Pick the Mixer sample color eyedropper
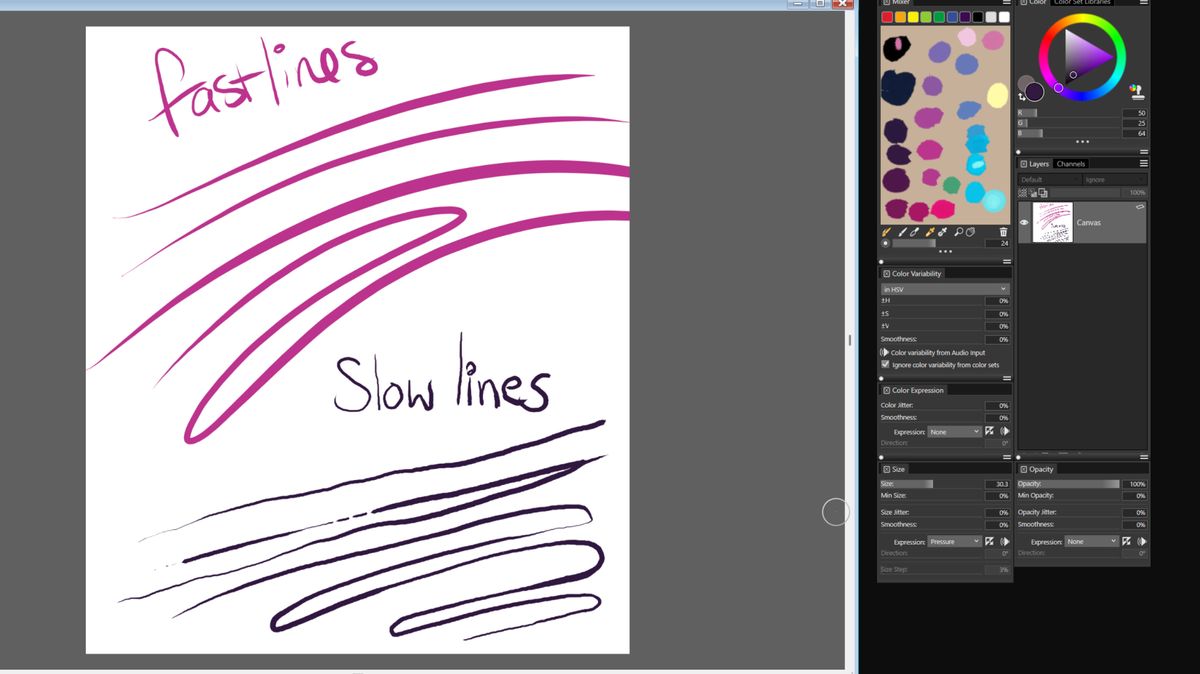The height and width of the screenshot is (674, 1200). click(928, 231)
